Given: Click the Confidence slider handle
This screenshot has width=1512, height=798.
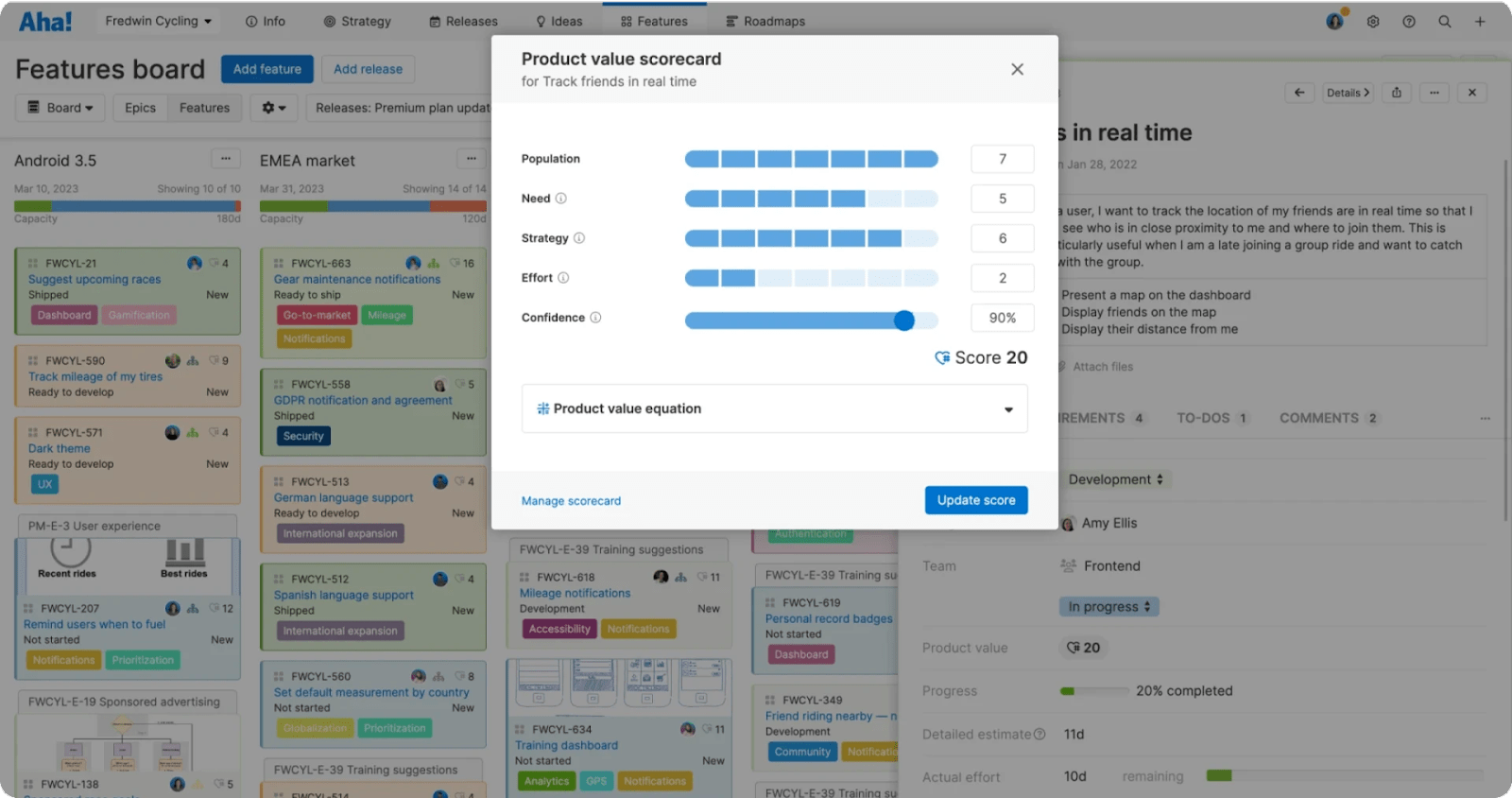Looking at the screenshot, I should pyautogui.click(x=904, y=321).
